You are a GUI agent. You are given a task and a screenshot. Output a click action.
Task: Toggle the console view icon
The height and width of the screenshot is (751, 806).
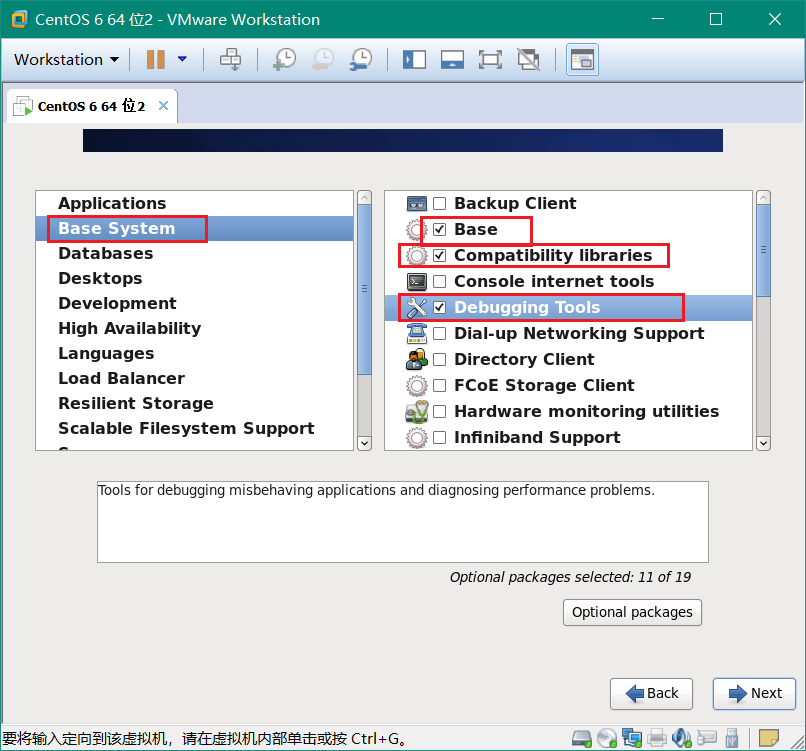tap(582, 60)
